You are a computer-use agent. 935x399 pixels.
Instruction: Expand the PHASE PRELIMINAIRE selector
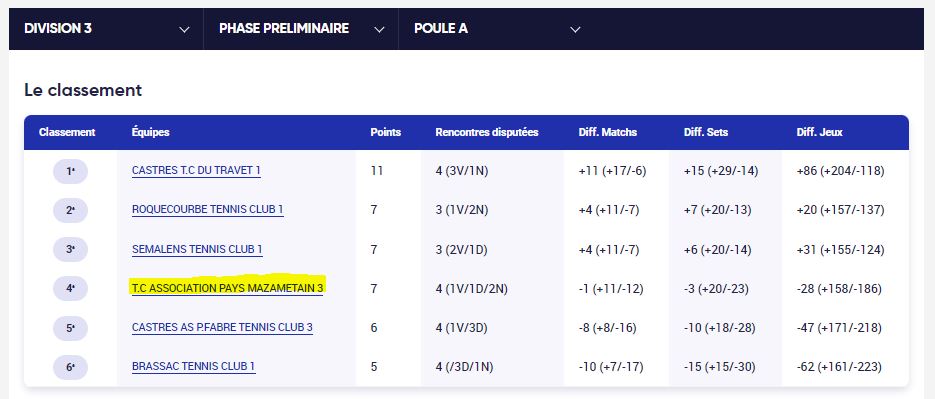[301, 29]
